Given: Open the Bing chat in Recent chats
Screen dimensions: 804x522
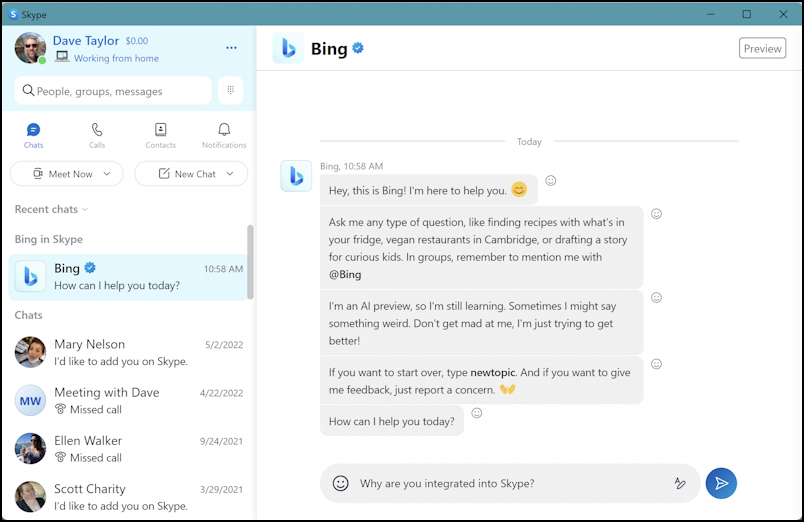Looking at the screenshot, I should pyautogui.click(x=128, y=277).
